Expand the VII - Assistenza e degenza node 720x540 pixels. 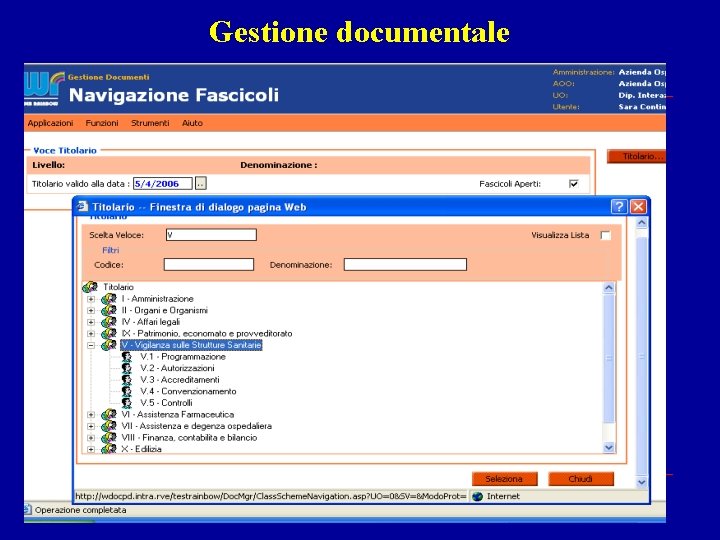coord(91,426)
